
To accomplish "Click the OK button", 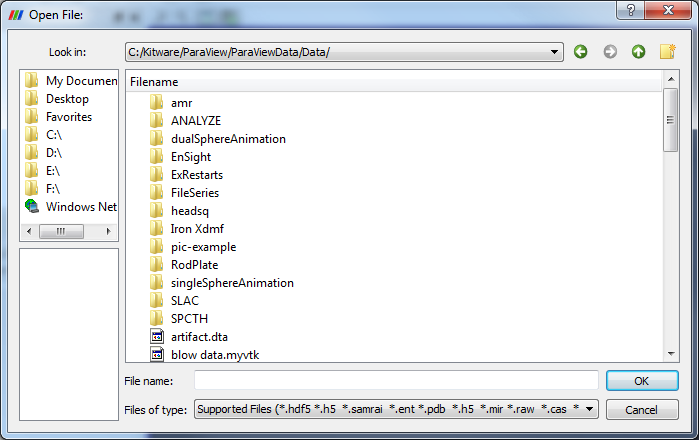I will point(642,381).
